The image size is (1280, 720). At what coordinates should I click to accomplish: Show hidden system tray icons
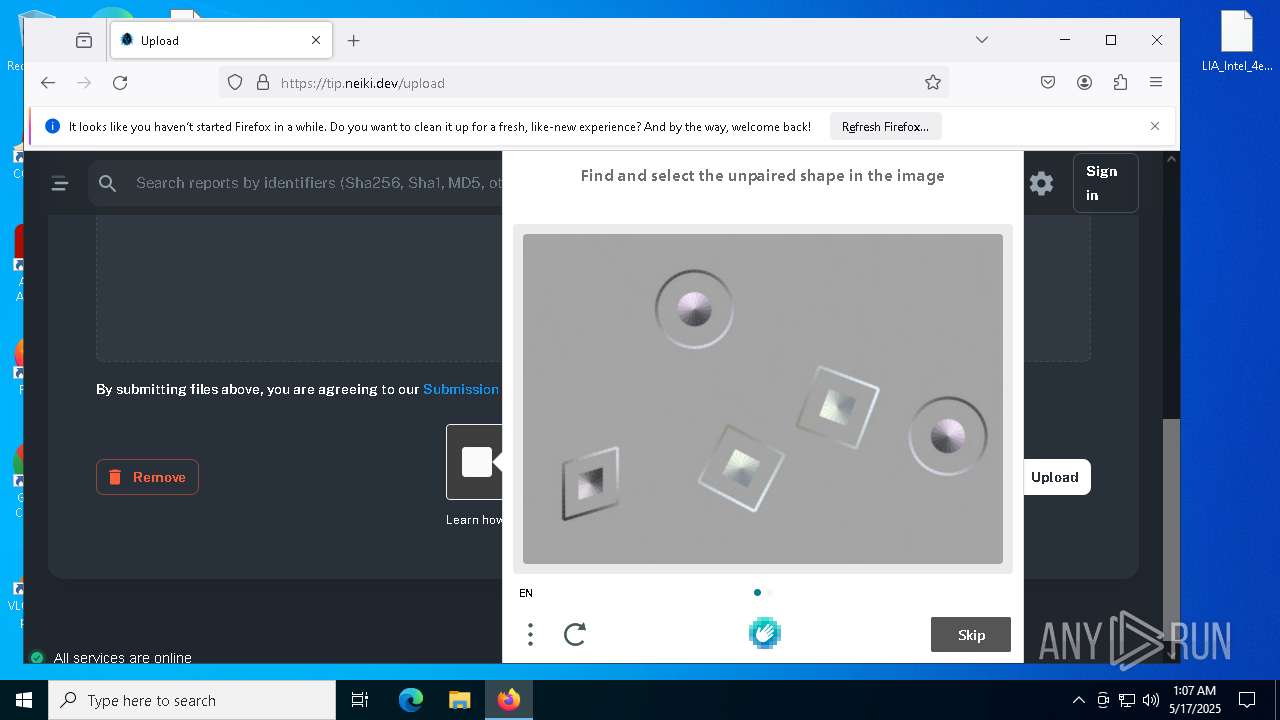click(x=1078, y=700)
